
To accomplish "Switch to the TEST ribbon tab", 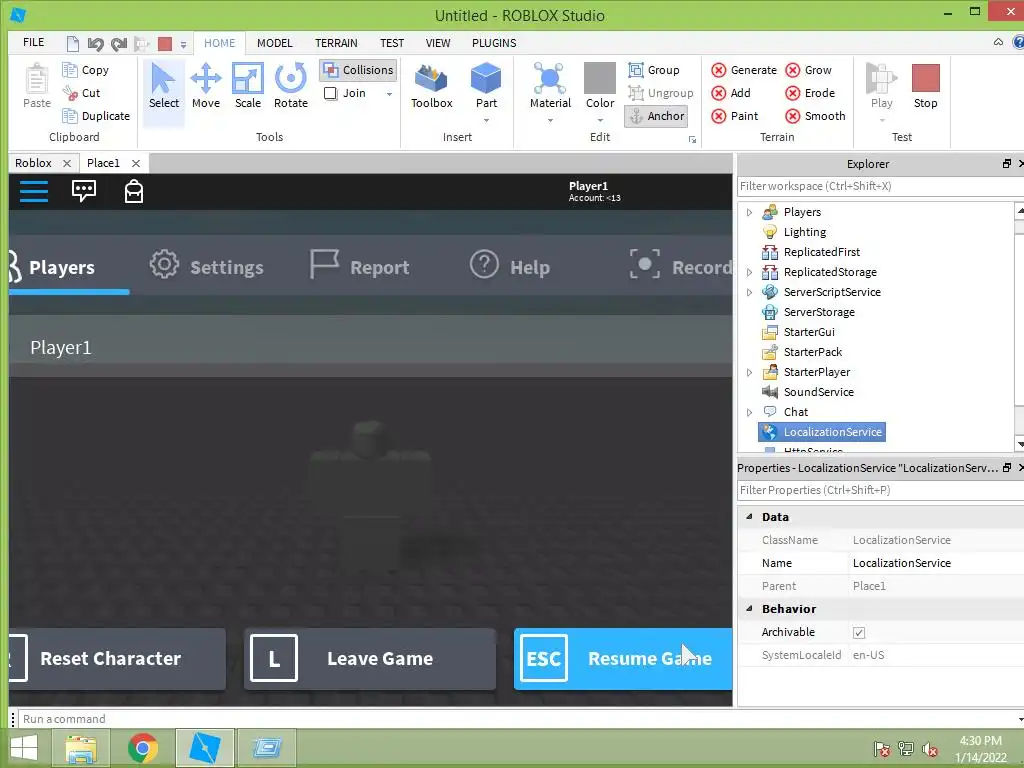I will point(392,43).
